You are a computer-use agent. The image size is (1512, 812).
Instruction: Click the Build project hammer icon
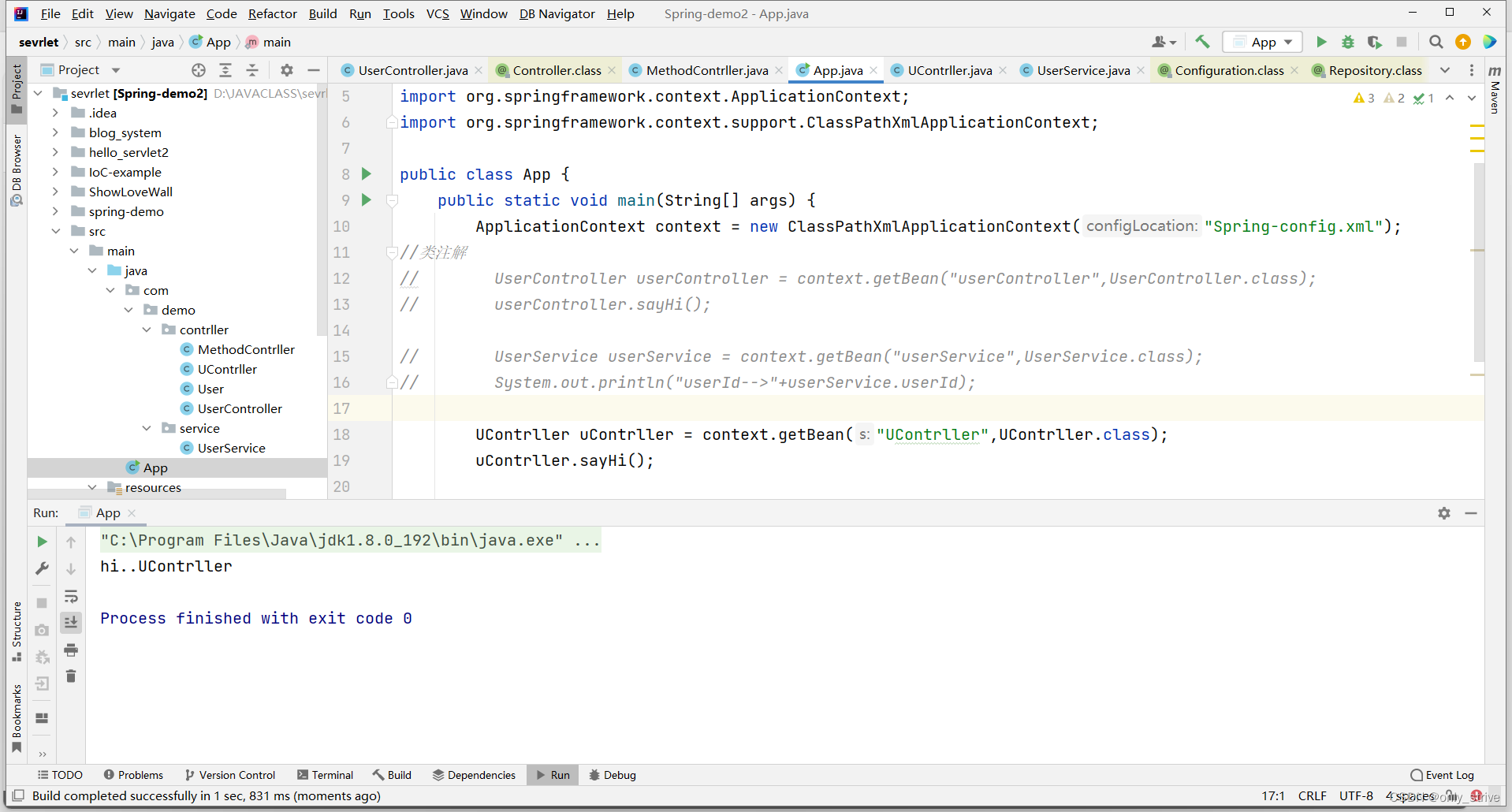pyautogui.click(x=1202, y=42)
